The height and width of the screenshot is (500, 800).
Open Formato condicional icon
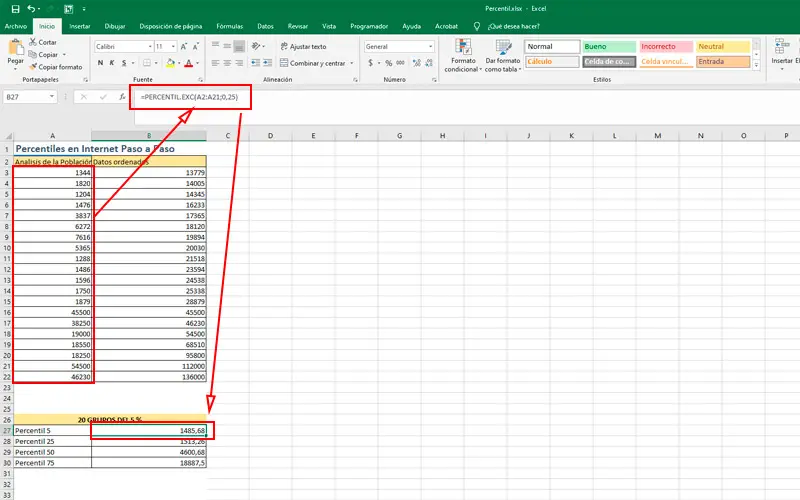[462, 47]
